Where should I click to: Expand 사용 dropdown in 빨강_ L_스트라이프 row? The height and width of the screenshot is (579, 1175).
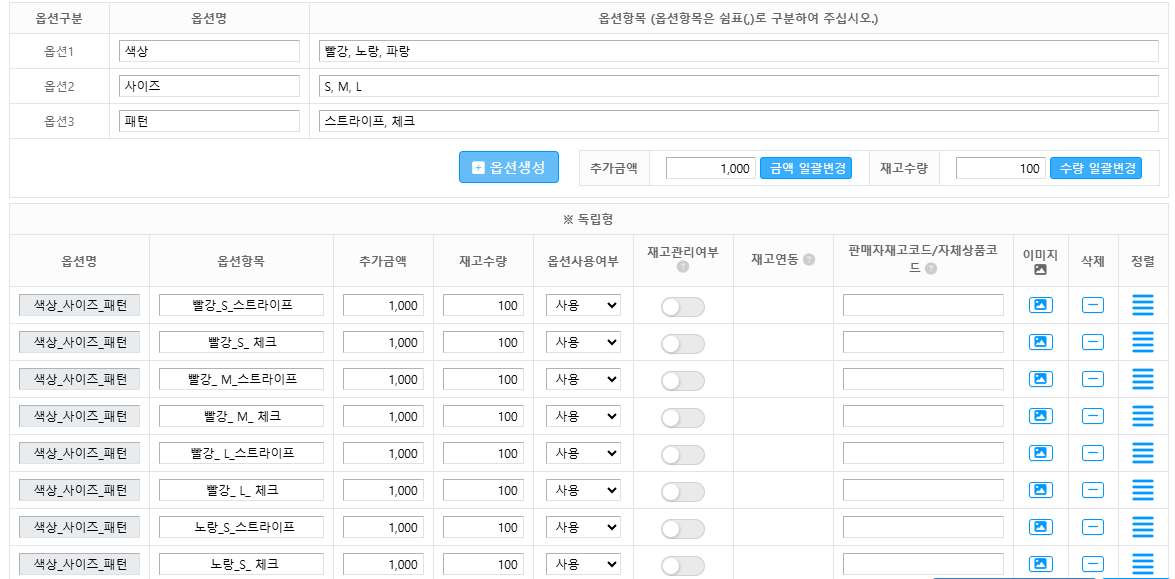pyautogui.click(x=583, y=453)
